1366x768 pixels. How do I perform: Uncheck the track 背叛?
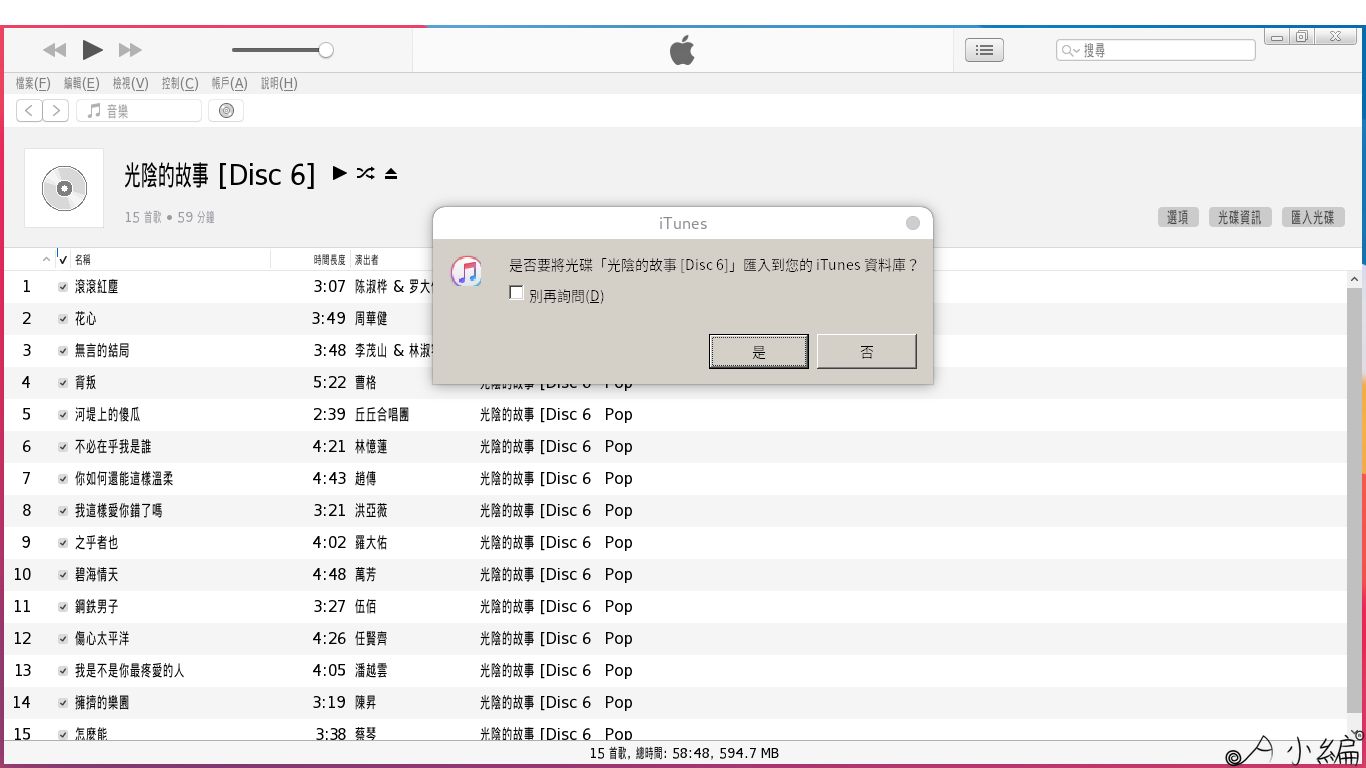[x=63, y=383]
